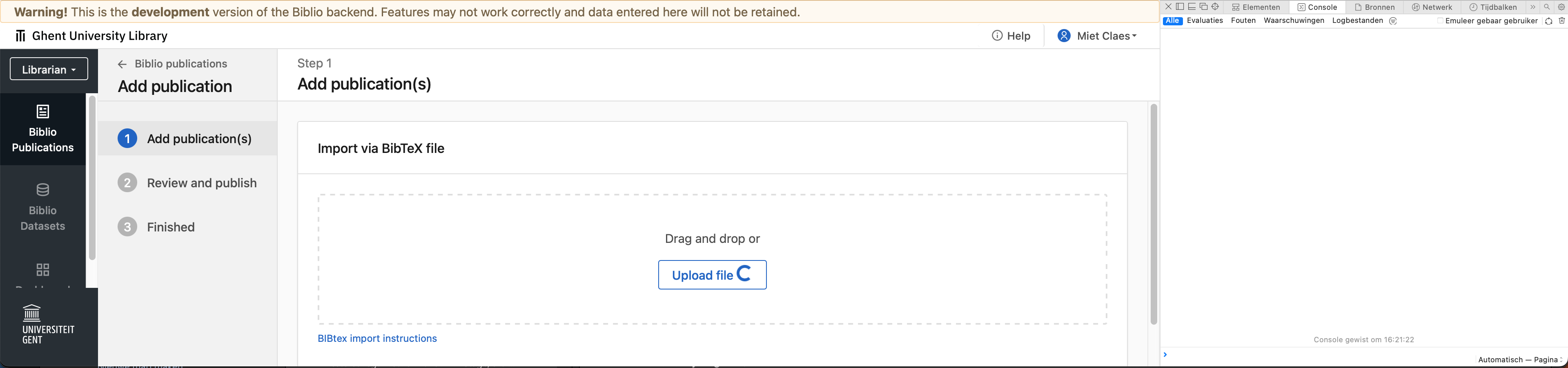This screenshot has height=368, width=1568.
Task: Click the Upload file button
Action: tap(712, 275)
